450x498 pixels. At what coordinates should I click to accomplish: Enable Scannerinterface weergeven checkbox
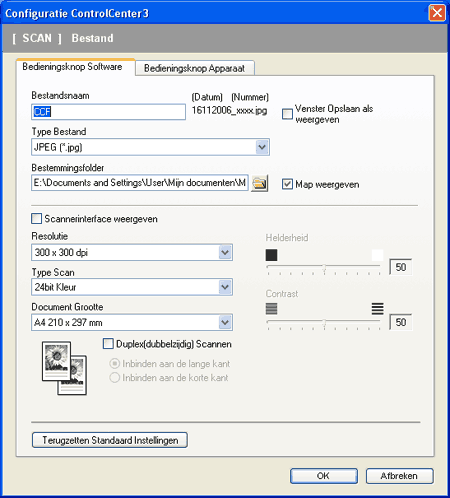36,219
